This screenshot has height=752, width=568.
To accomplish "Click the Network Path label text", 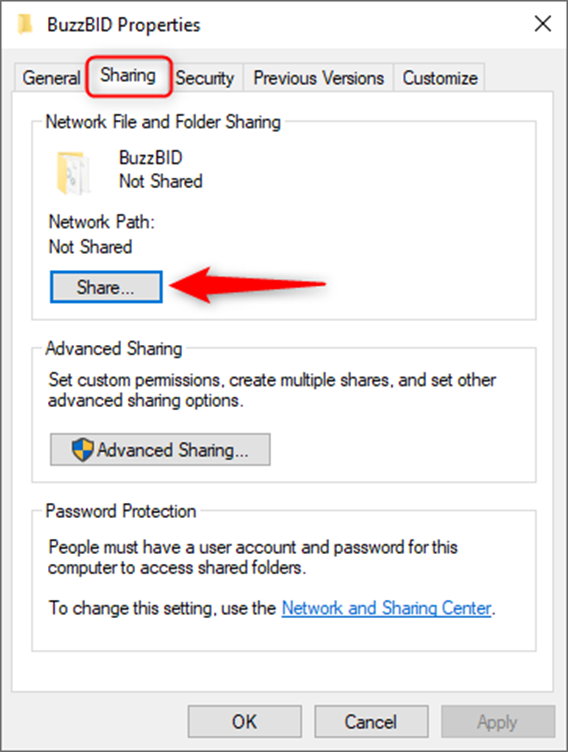I will pos(102,222).
